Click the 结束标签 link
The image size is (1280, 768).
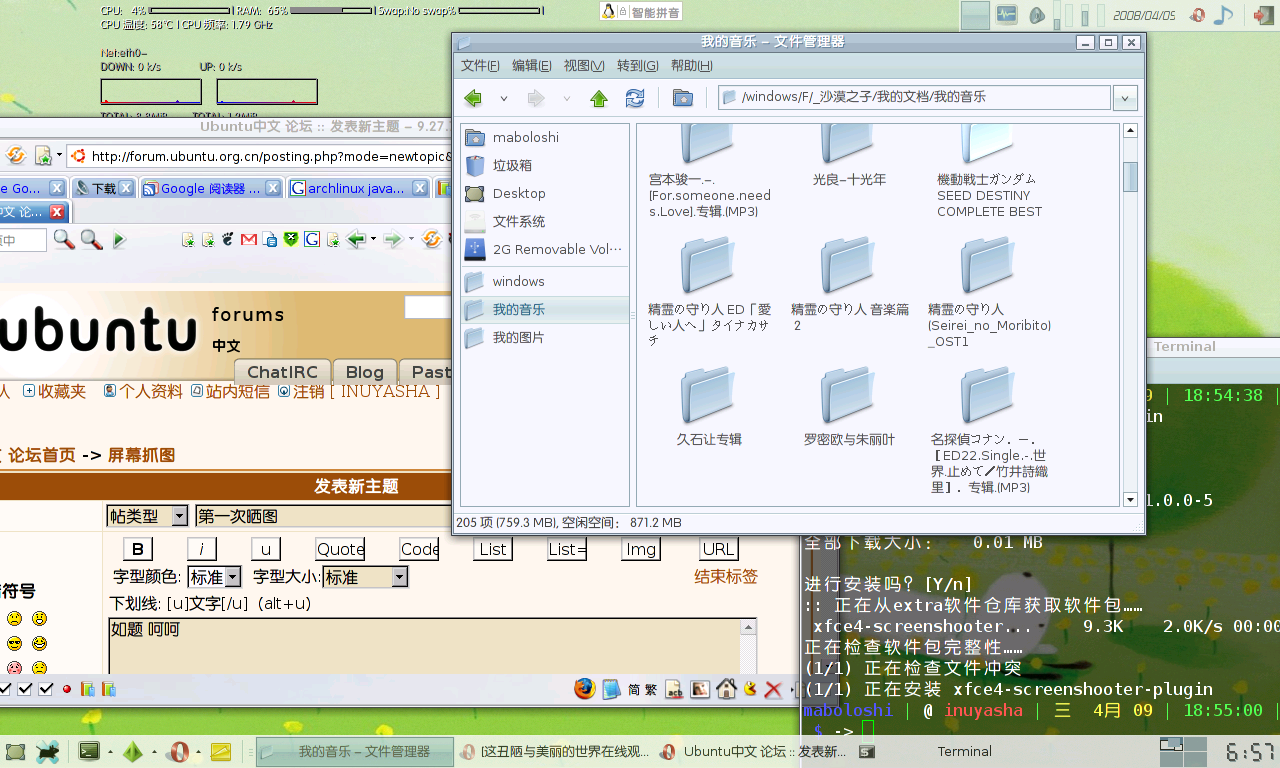point(726,577)
